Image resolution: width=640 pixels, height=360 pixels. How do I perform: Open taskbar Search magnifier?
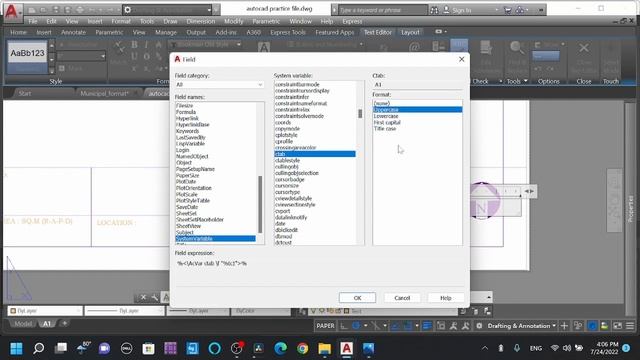point(39,348)
